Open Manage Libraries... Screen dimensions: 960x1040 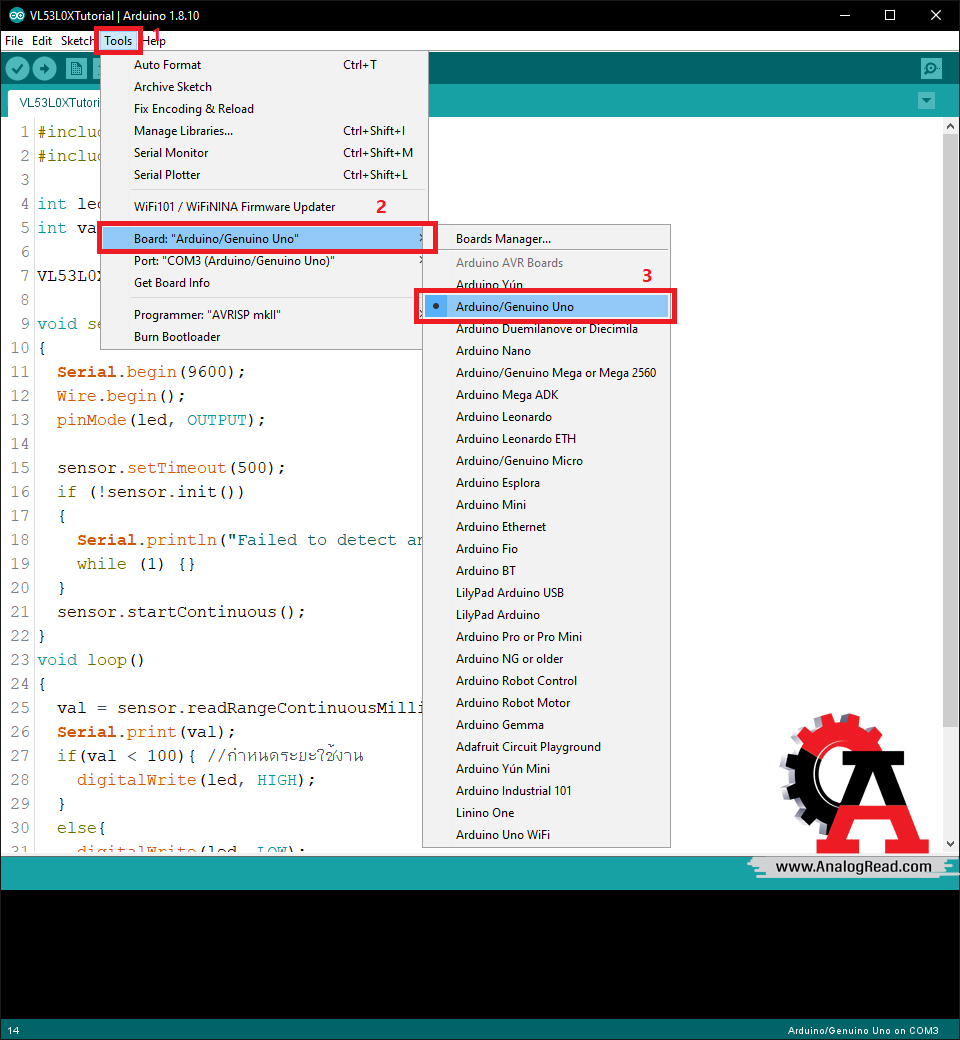(x=264, y=131)
